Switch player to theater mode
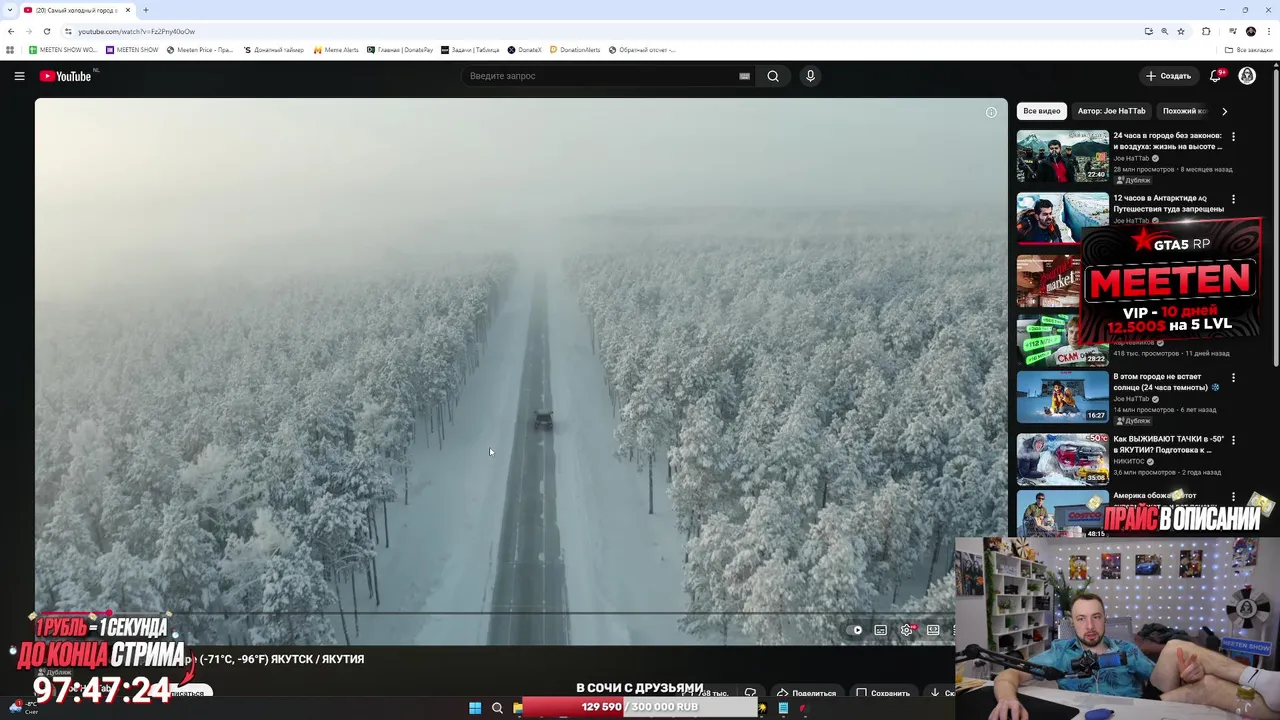The width and height of the screenshot is (1280, 720). [x=933, y=630]
